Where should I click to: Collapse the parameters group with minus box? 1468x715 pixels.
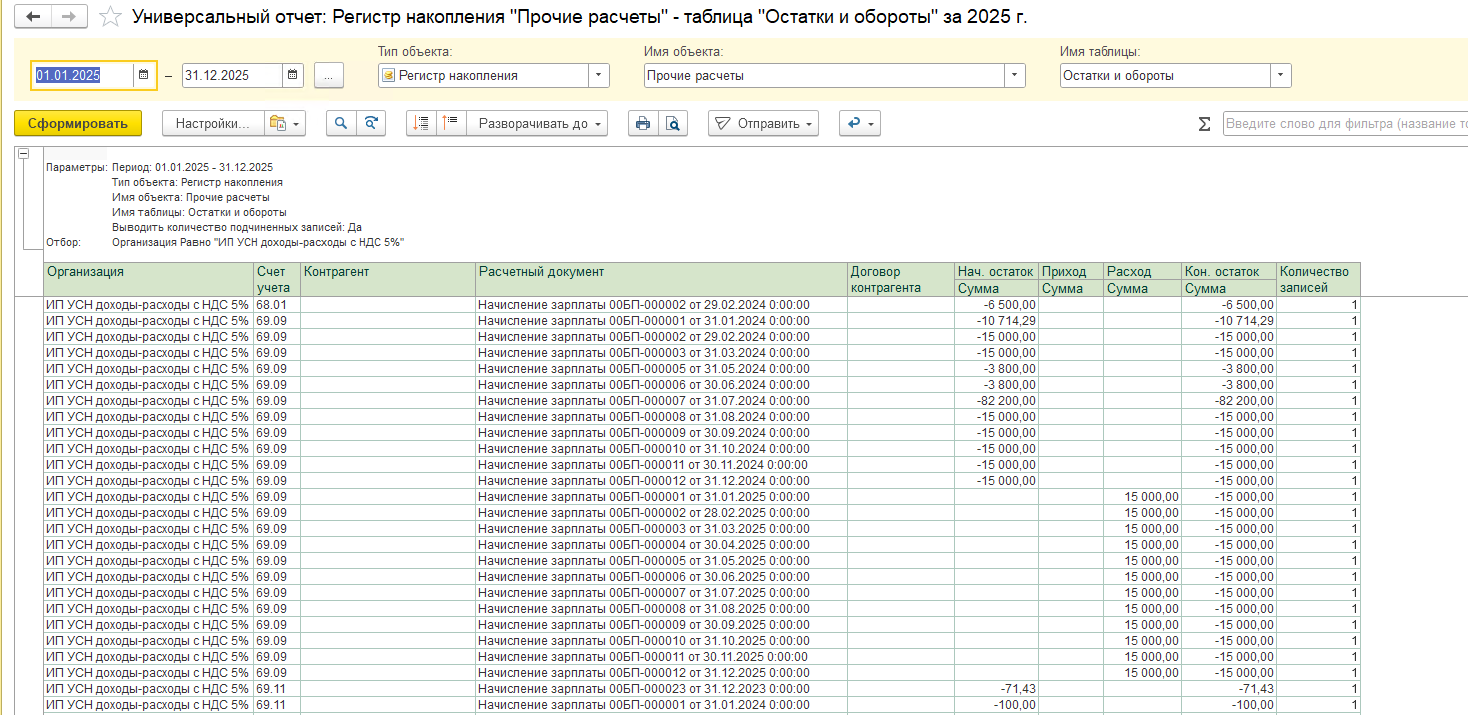(23, 153)
